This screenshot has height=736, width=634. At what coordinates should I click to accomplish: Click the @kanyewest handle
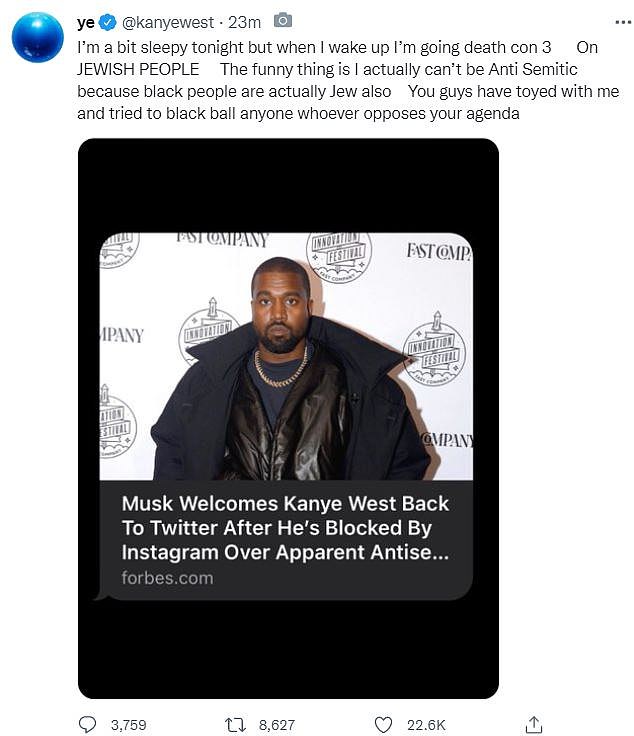161,21
